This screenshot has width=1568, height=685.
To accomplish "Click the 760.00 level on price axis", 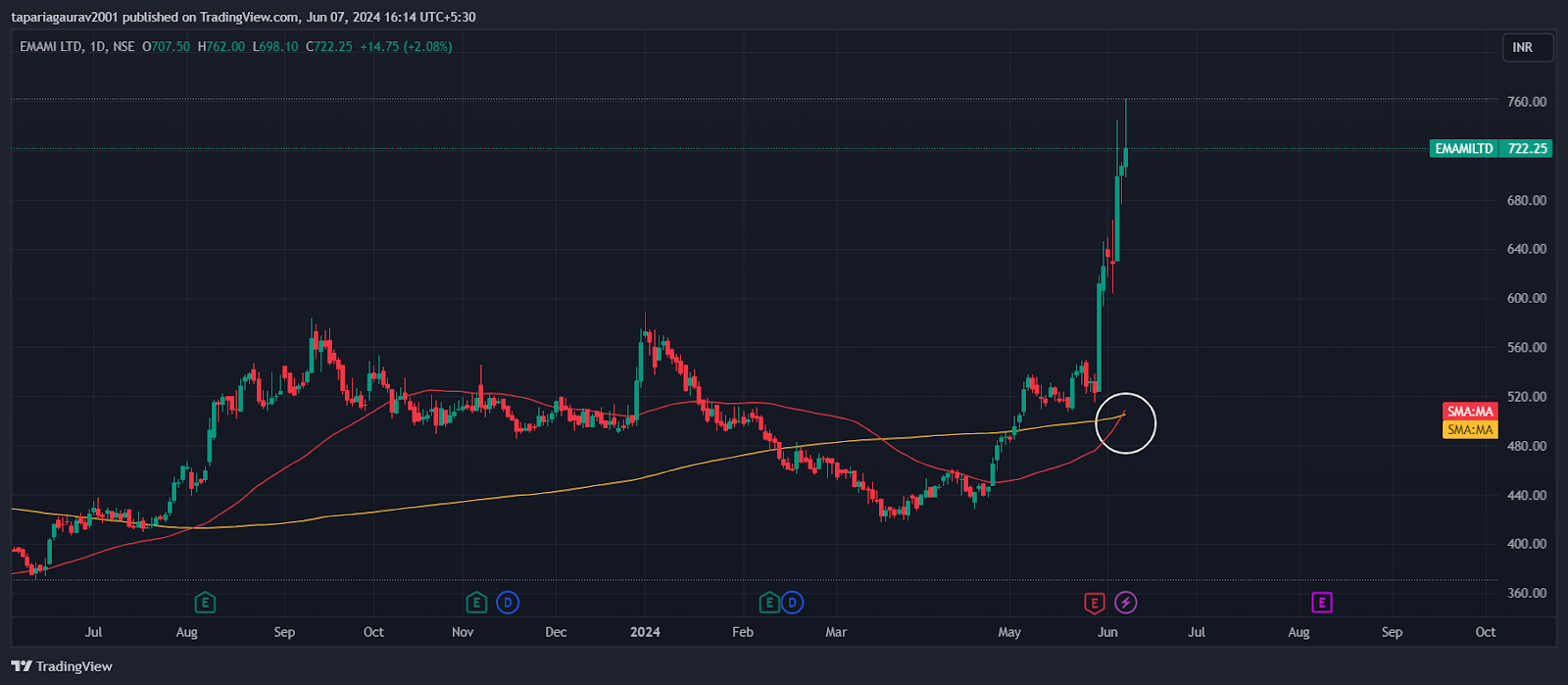I will 1527,102.
